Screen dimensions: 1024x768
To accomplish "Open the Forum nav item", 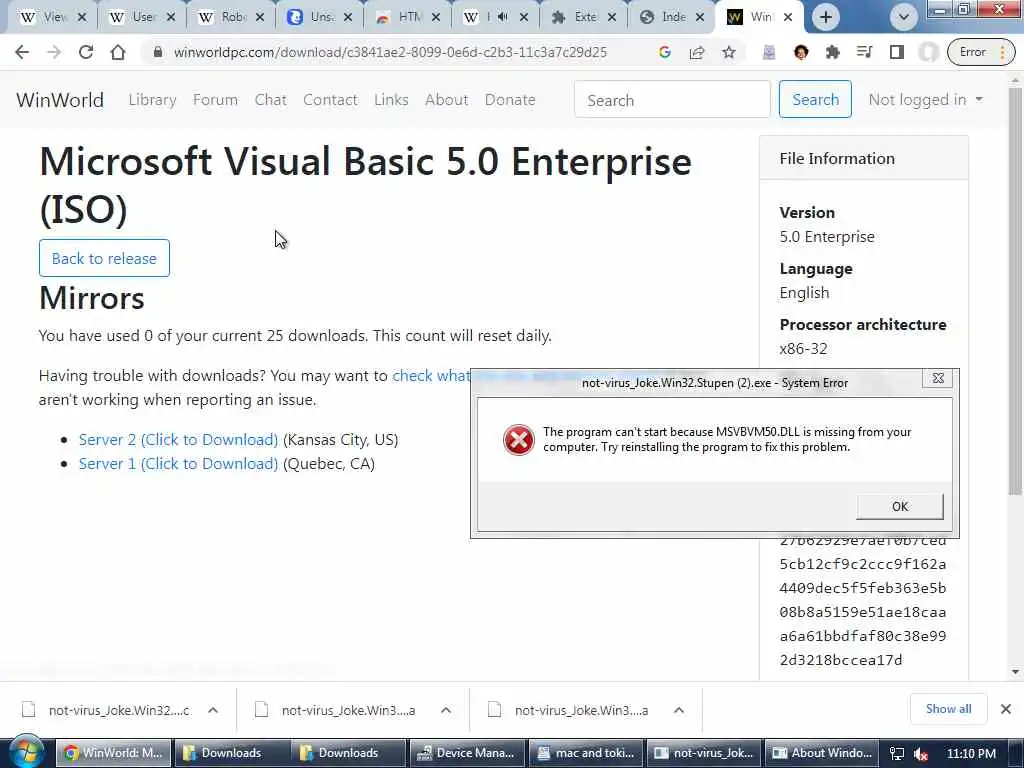I will click(216, 100).
